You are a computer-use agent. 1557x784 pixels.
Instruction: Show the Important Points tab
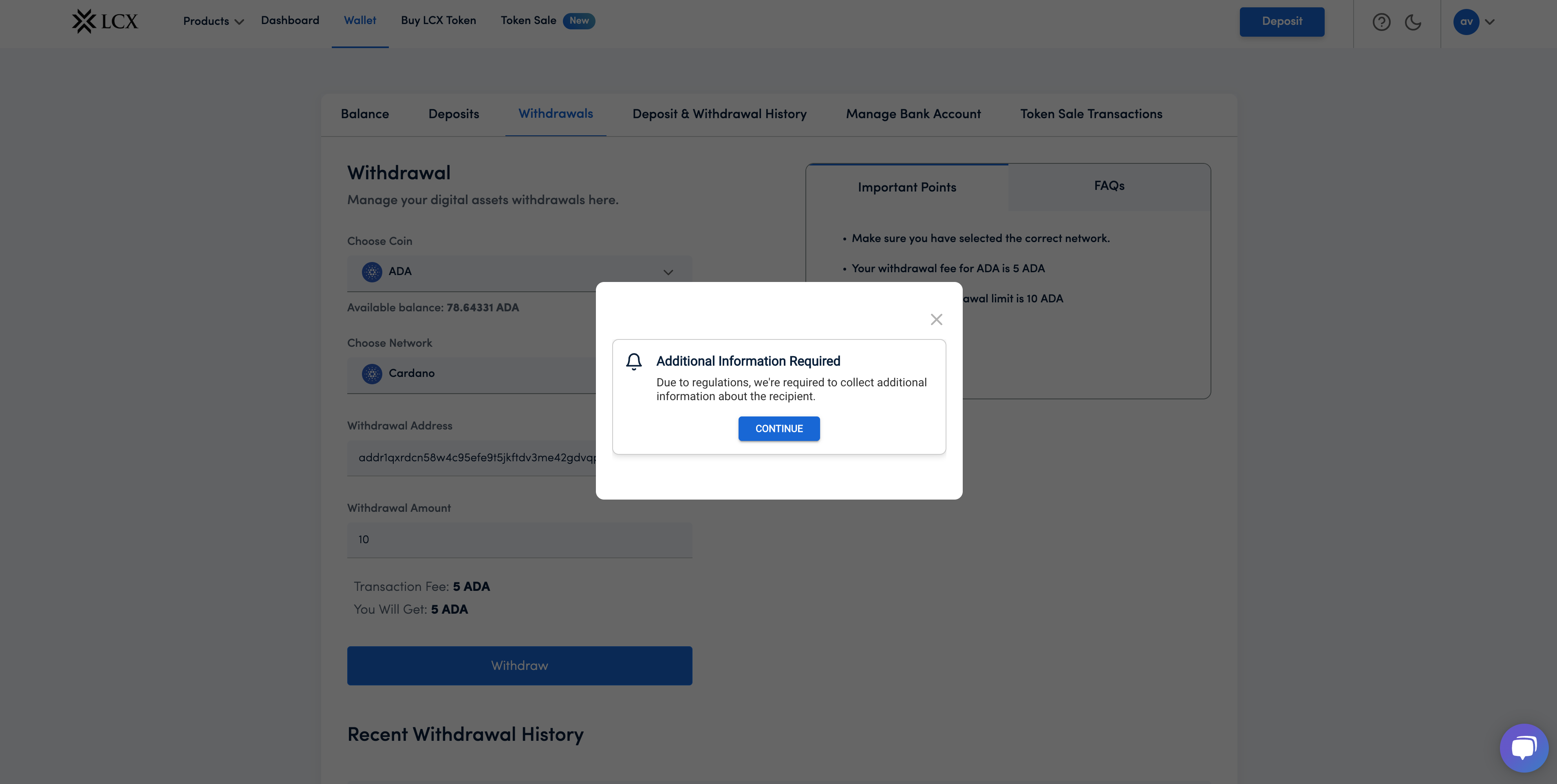tap(906, 187)
